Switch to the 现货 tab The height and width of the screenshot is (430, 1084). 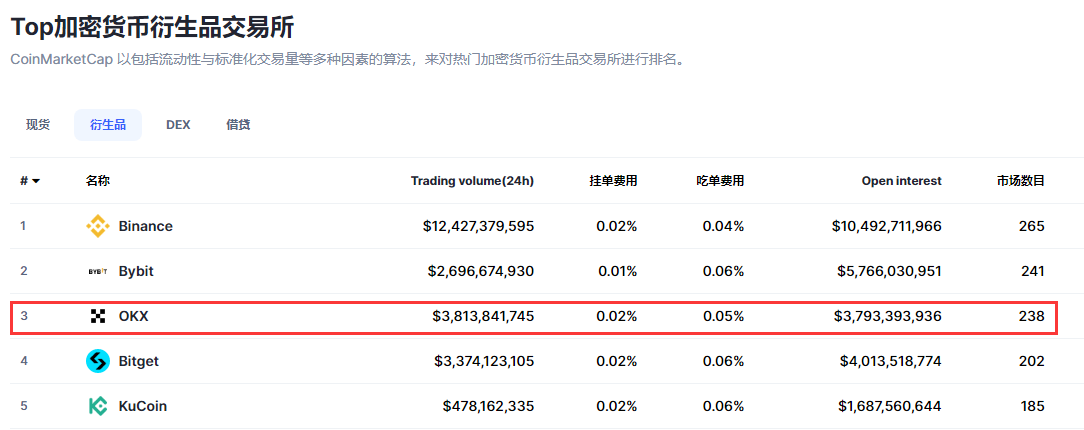(38, 125)
